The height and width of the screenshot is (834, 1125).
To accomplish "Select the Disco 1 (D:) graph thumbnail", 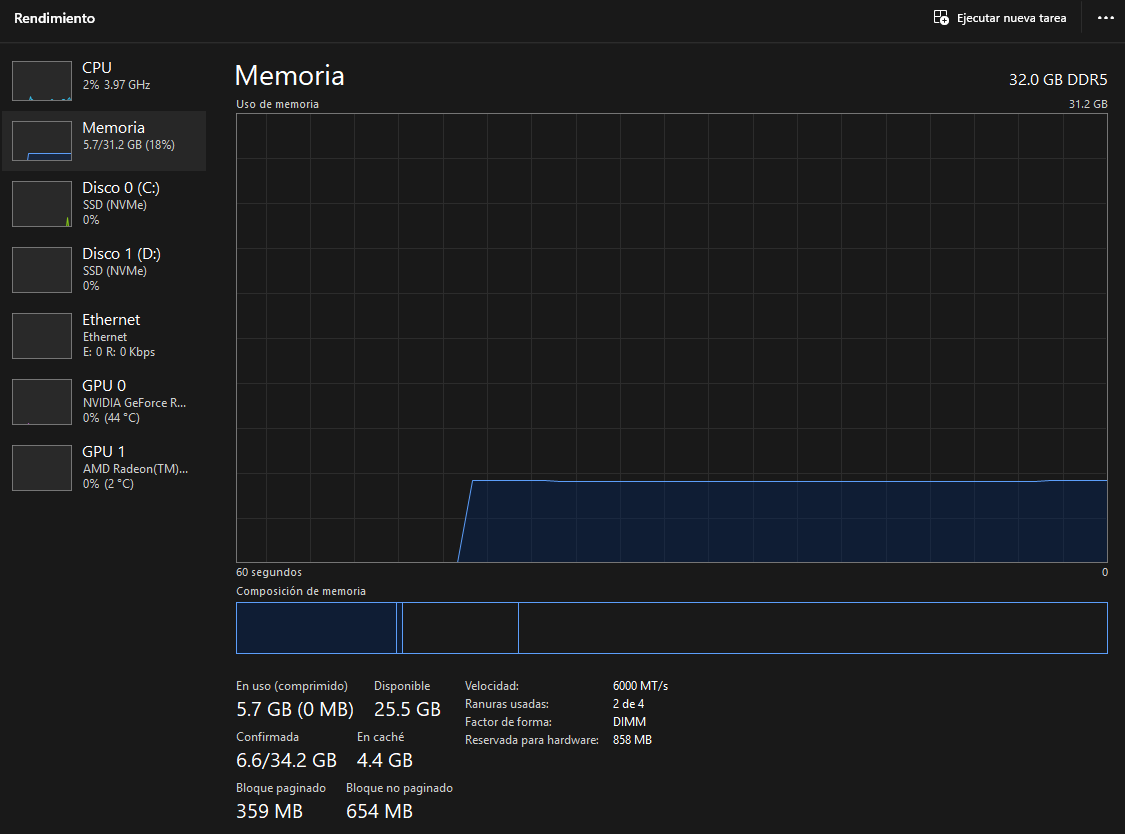I will pyautogui.click(x=42, y=270).
